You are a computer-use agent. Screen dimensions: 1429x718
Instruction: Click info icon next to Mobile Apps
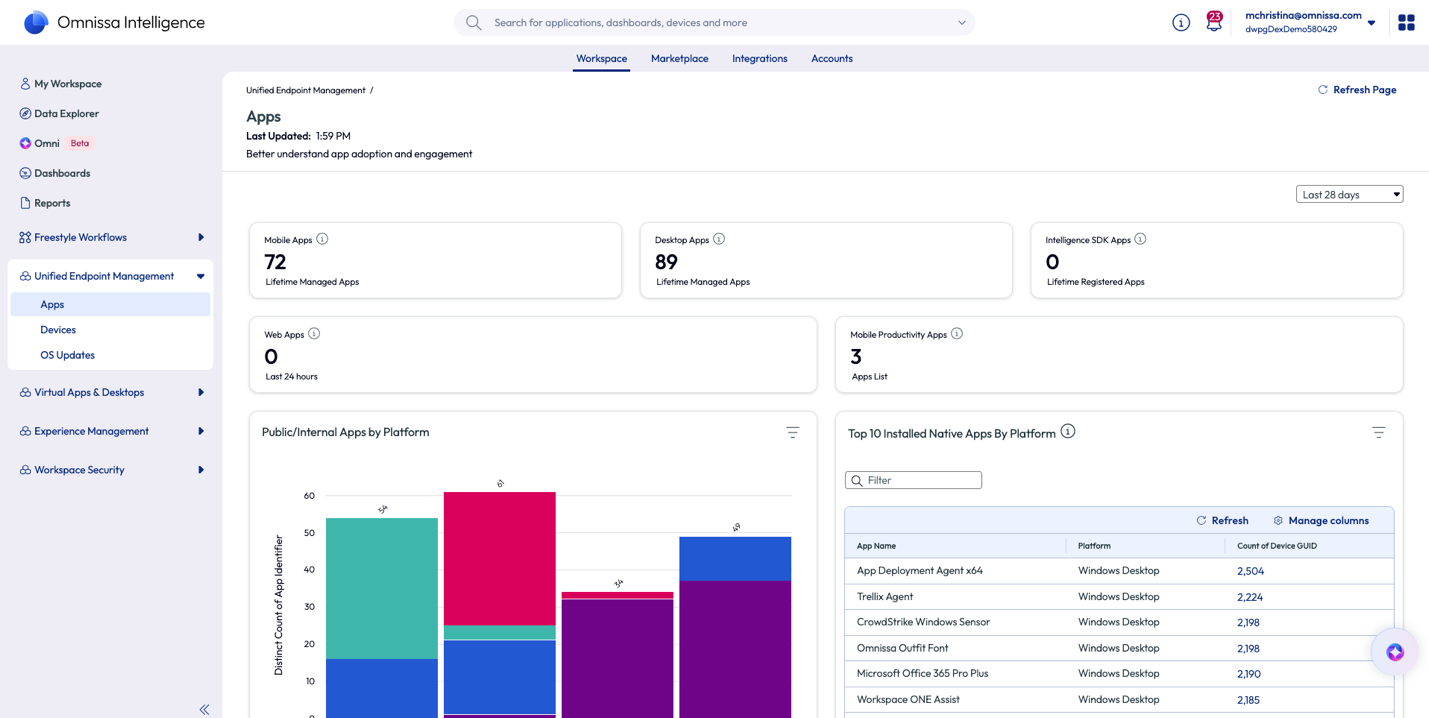click(322, 239)
